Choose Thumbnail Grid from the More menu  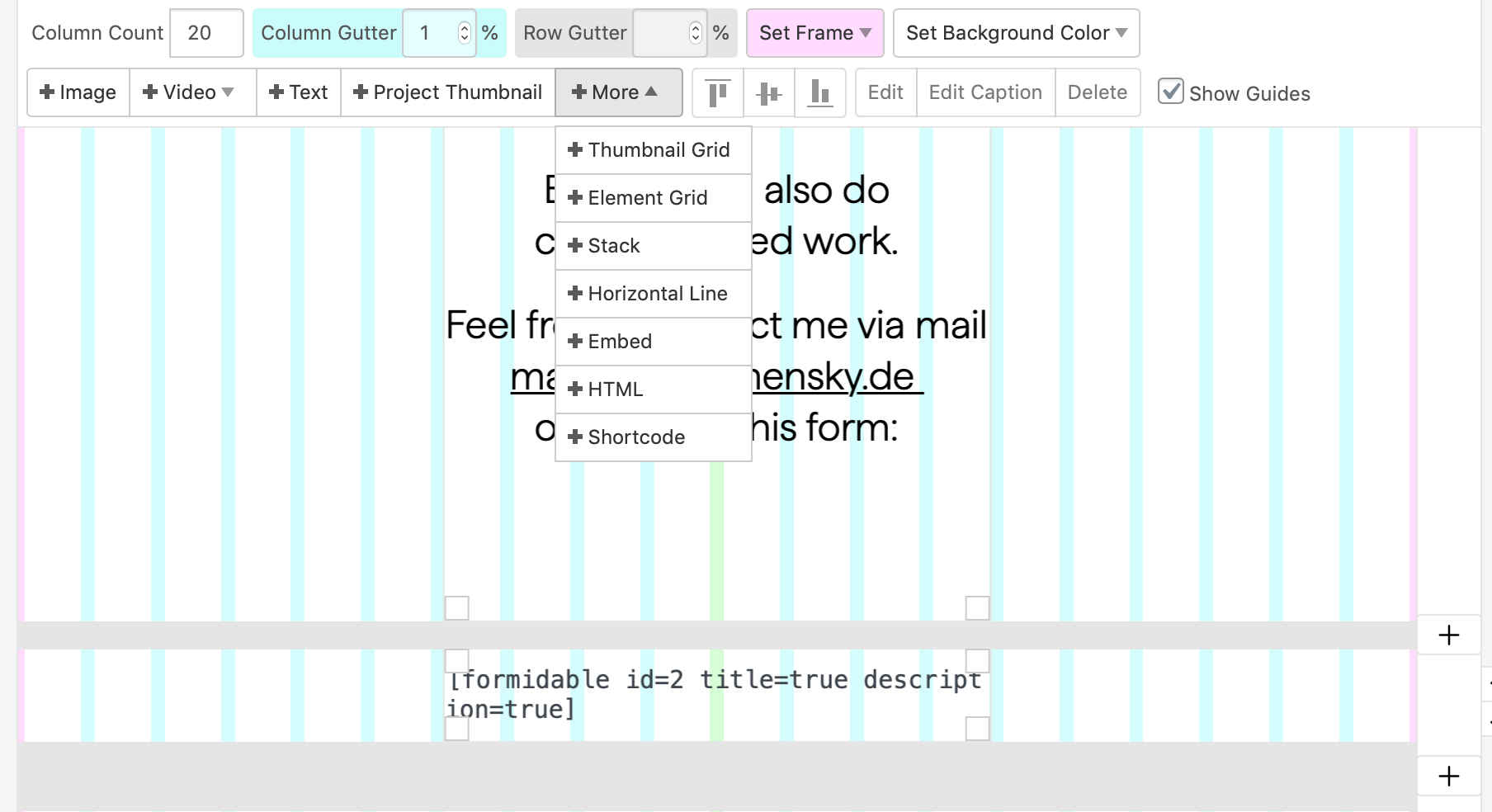point(652,150)
